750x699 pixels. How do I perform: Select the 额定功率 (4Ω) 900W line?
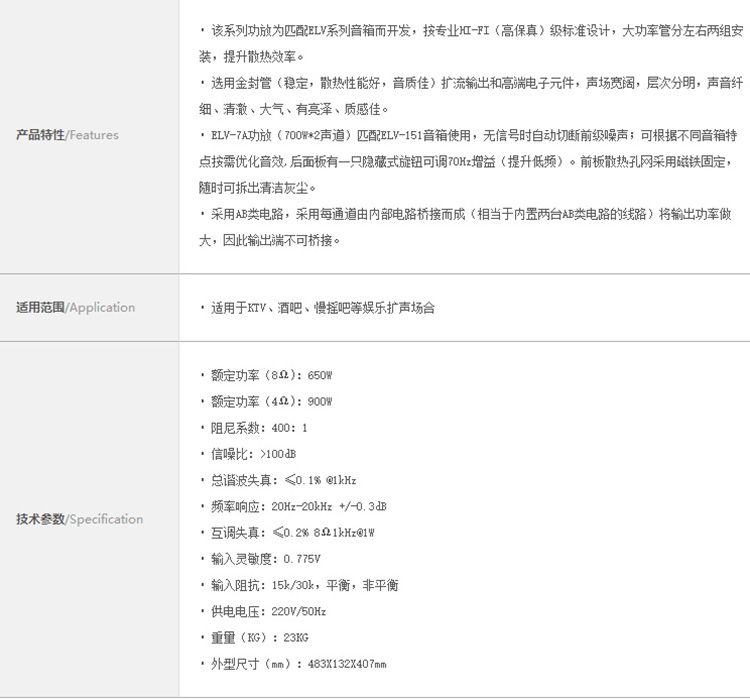(x=267, y=402)
